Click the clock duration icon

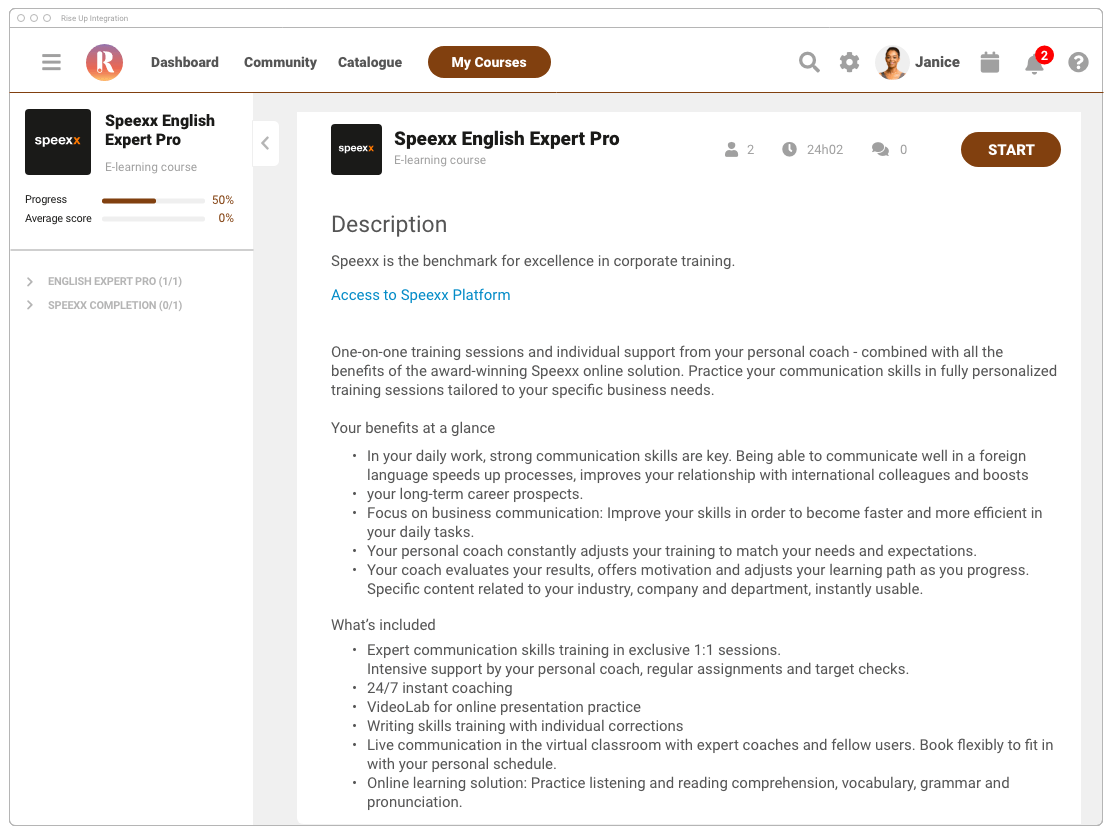(789, 149)
